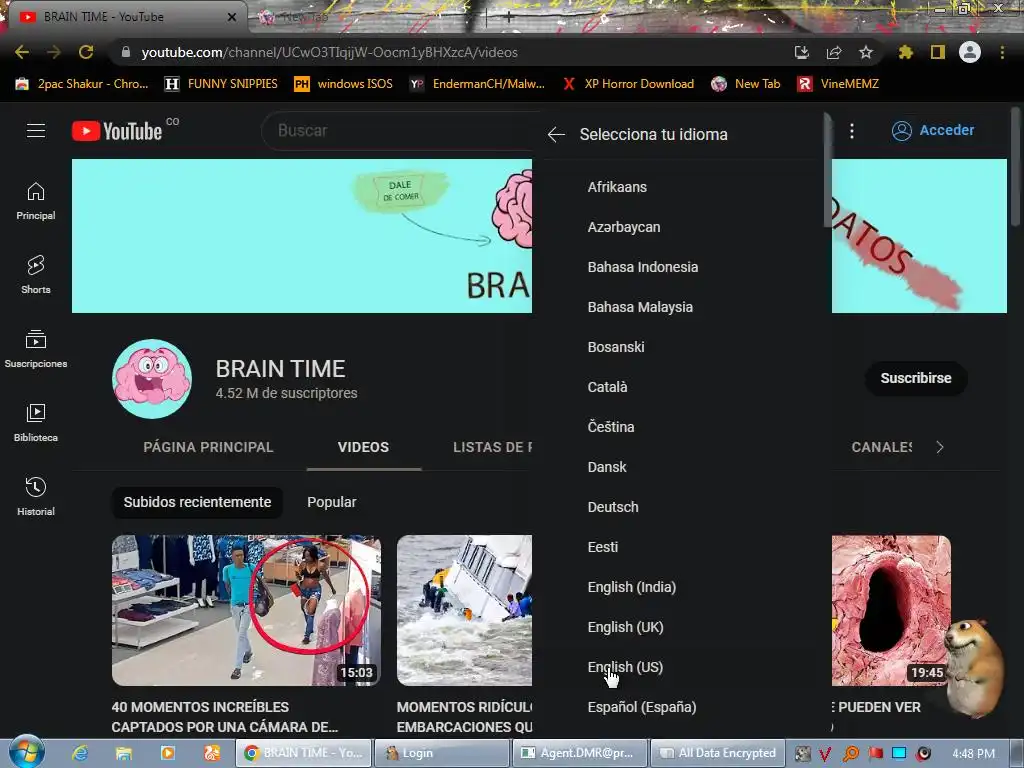This screenshot has width=1024, height=768.
Task: Open Historial in the sidebar
Action: point(36,497)
